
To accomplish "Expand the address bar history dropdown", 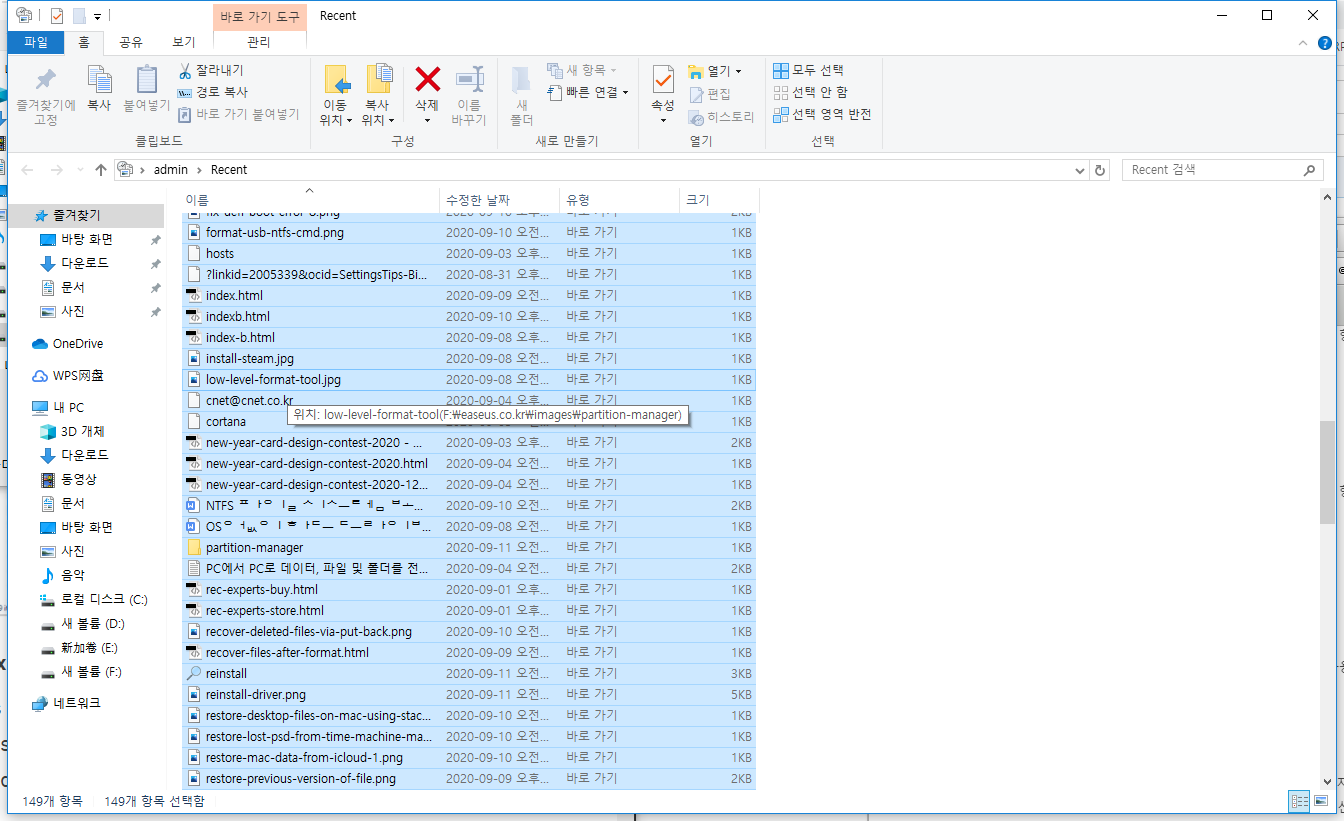I will click(1081, 170).
